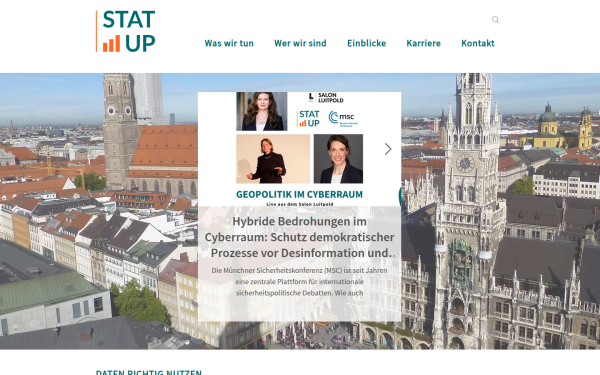Open the search magnifier icon

(495, 20)
